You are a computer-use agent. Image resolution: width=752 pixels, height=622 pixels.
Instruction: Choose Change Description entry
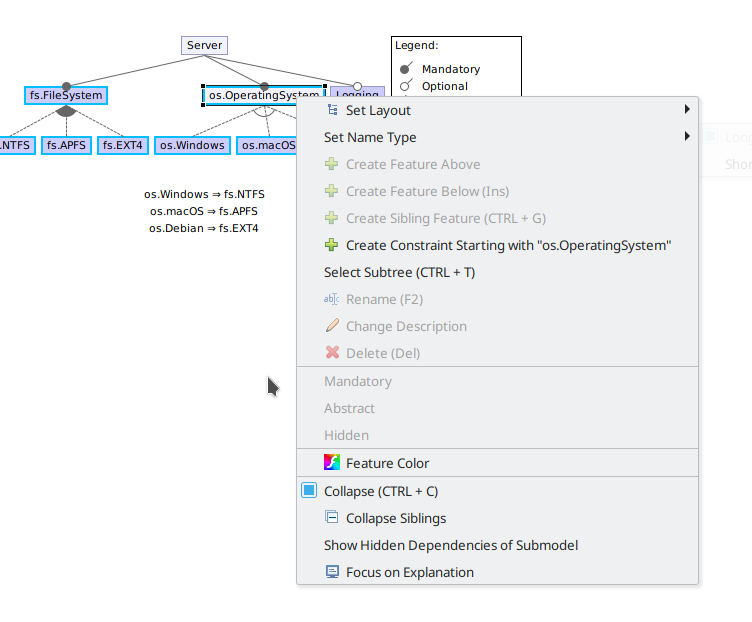point(497,326)
